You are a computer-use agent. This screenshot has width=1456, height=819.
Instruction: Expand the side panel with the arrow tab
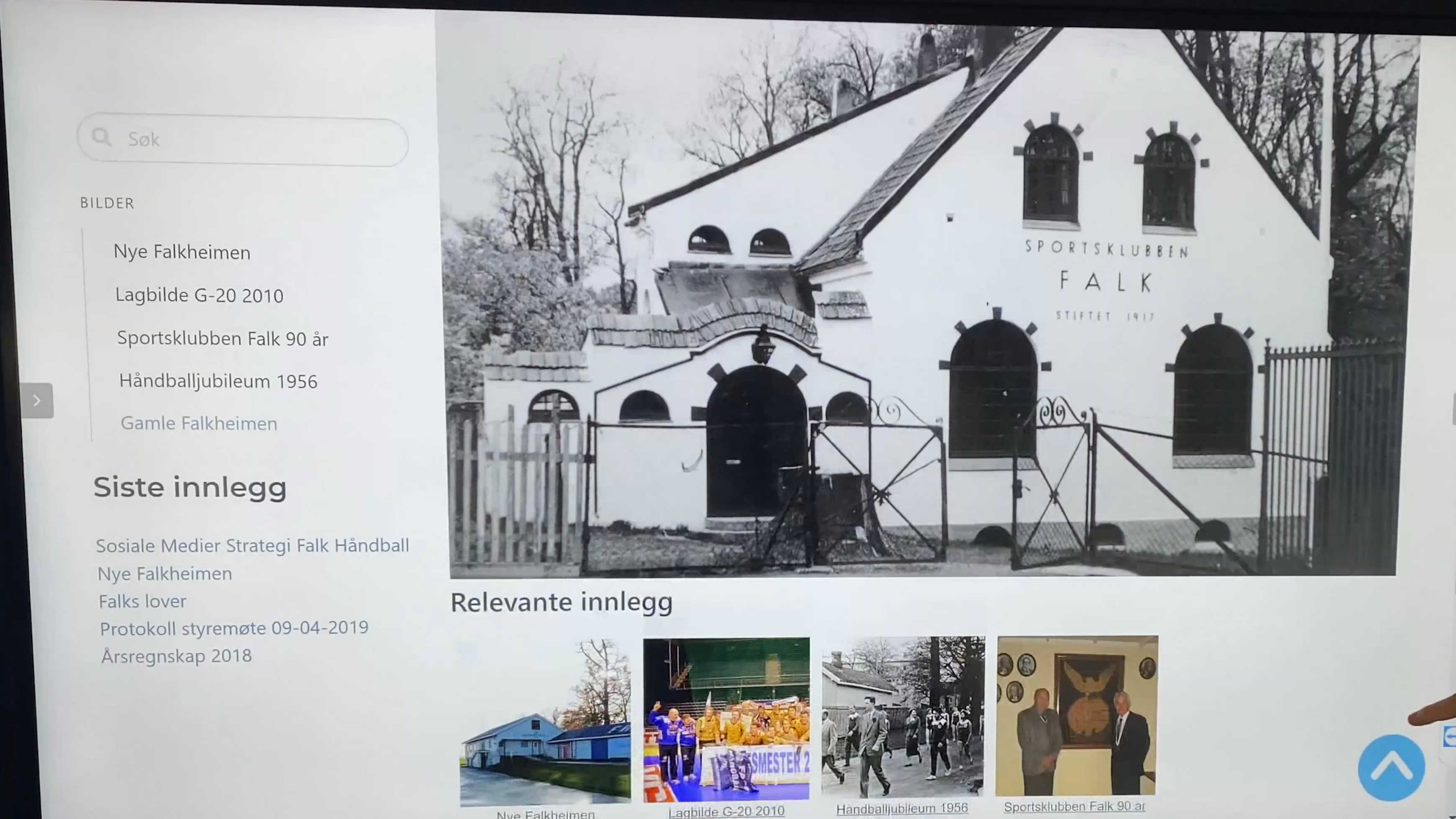37,400
